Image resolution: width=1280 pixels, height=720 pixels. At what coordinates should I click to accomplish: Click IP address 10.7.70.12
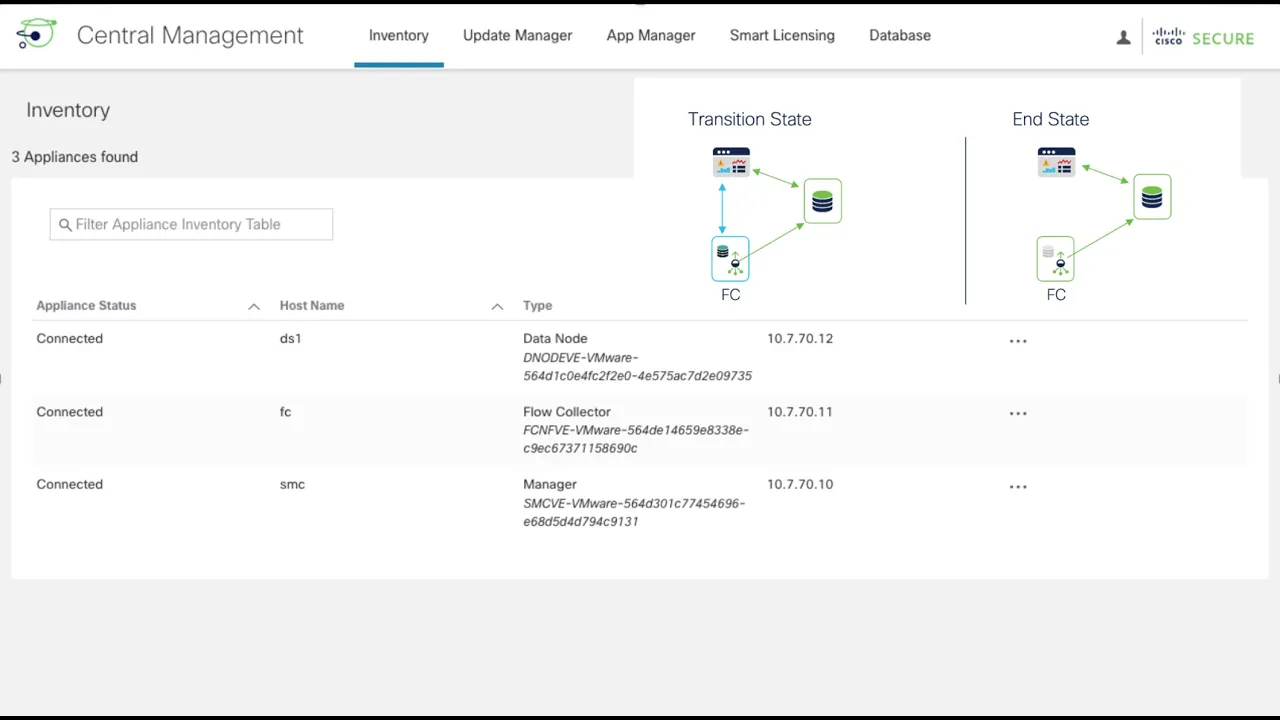click(800, 338)
